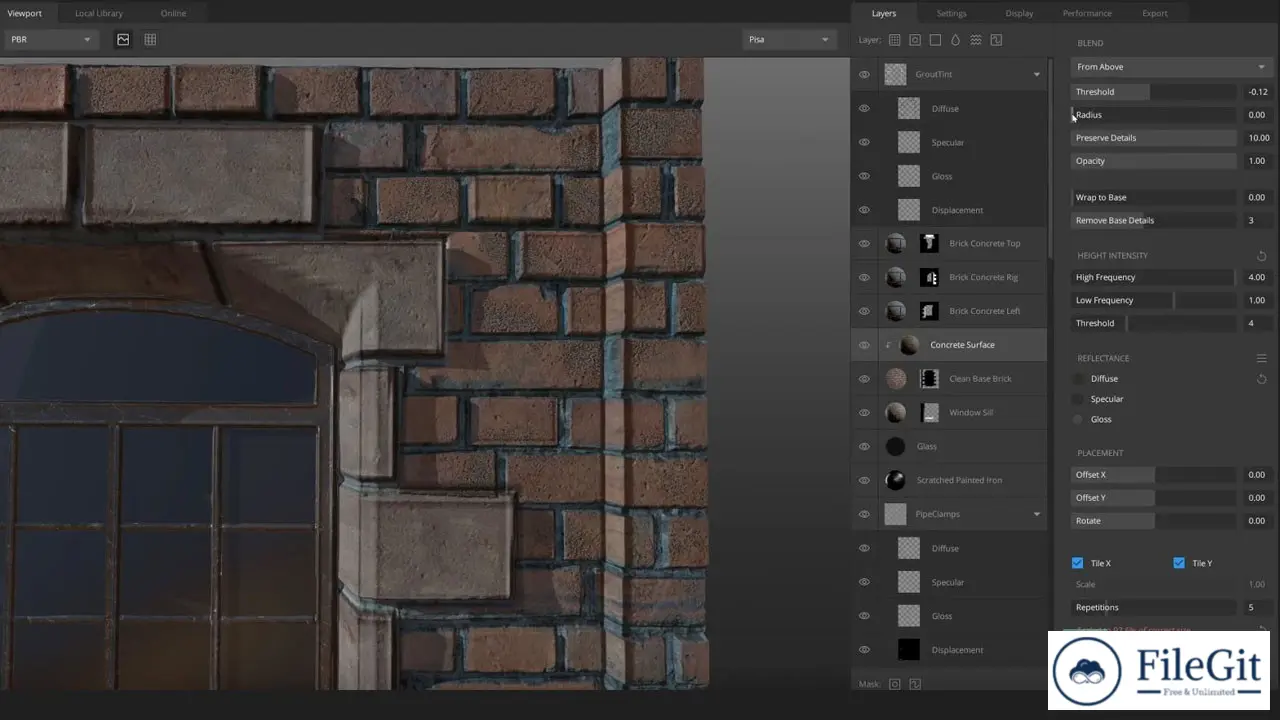This screenshot has height=720, width=1280.
Task: Open the Local Library tab
Action: (x=99, y=13)
